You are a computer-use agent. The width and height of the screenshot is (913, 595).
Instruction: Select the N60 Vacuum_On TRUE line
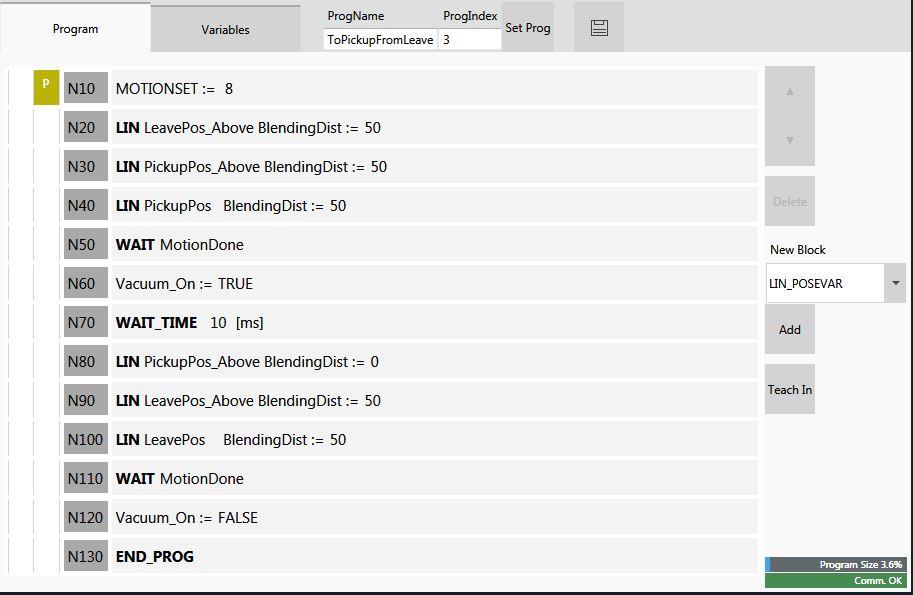pos(435,284)
